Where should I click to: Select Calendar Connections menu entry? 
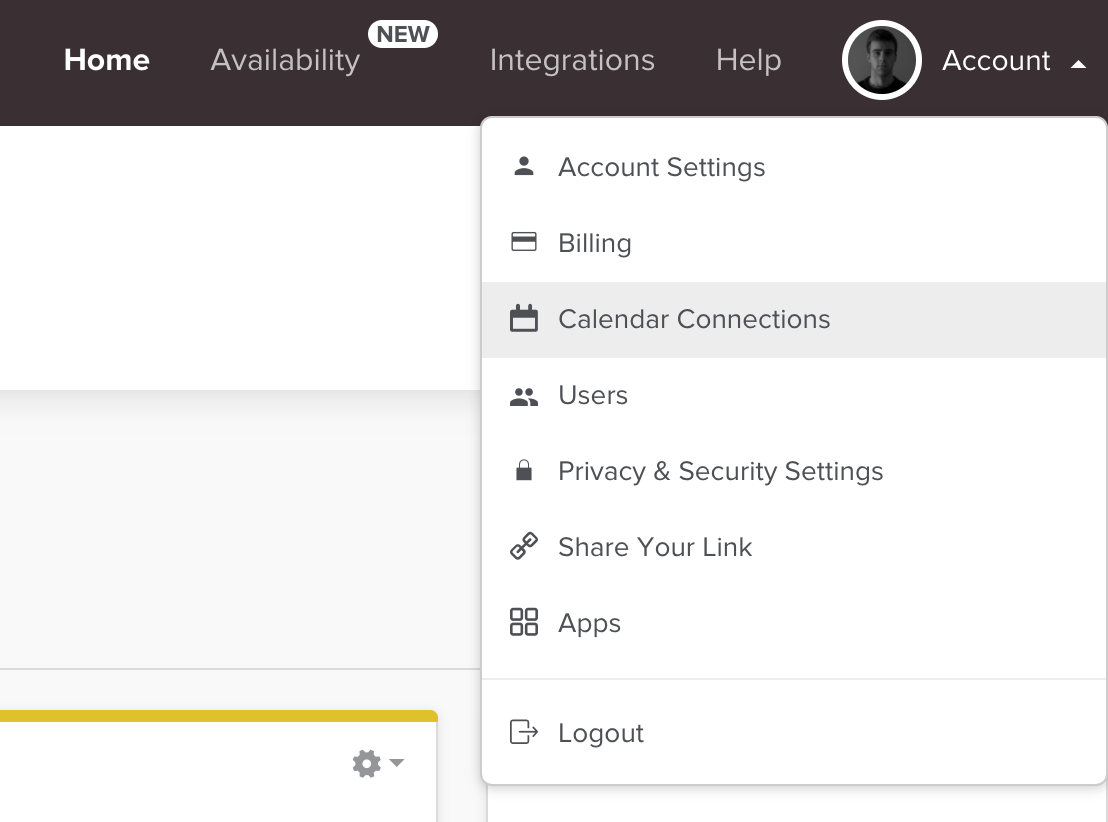694,319
